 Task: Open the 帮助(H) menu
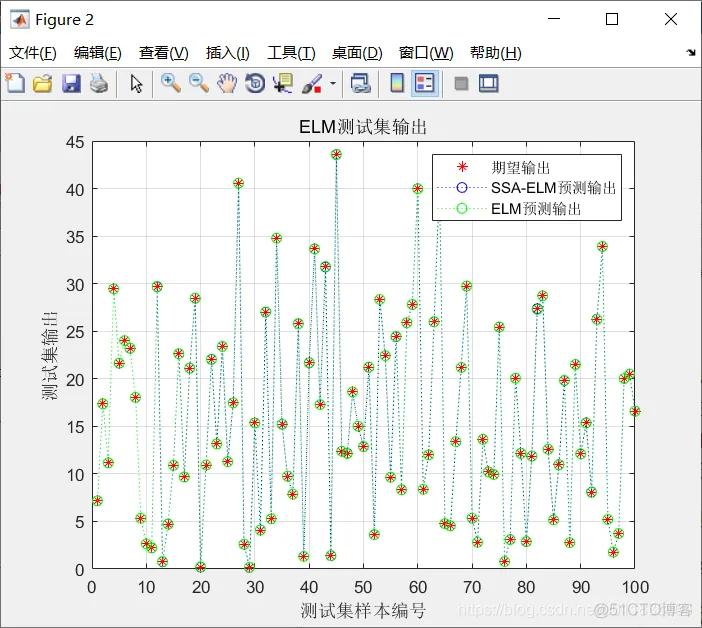[x=496, y=53]
